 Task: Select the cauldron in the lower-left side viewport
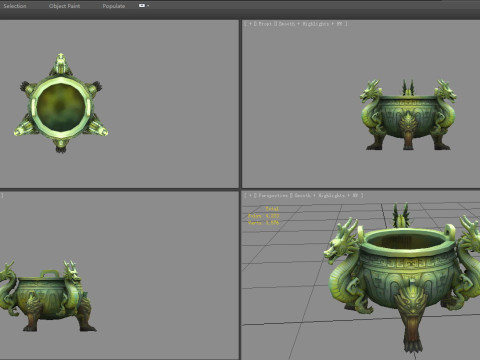coord(48,296)
